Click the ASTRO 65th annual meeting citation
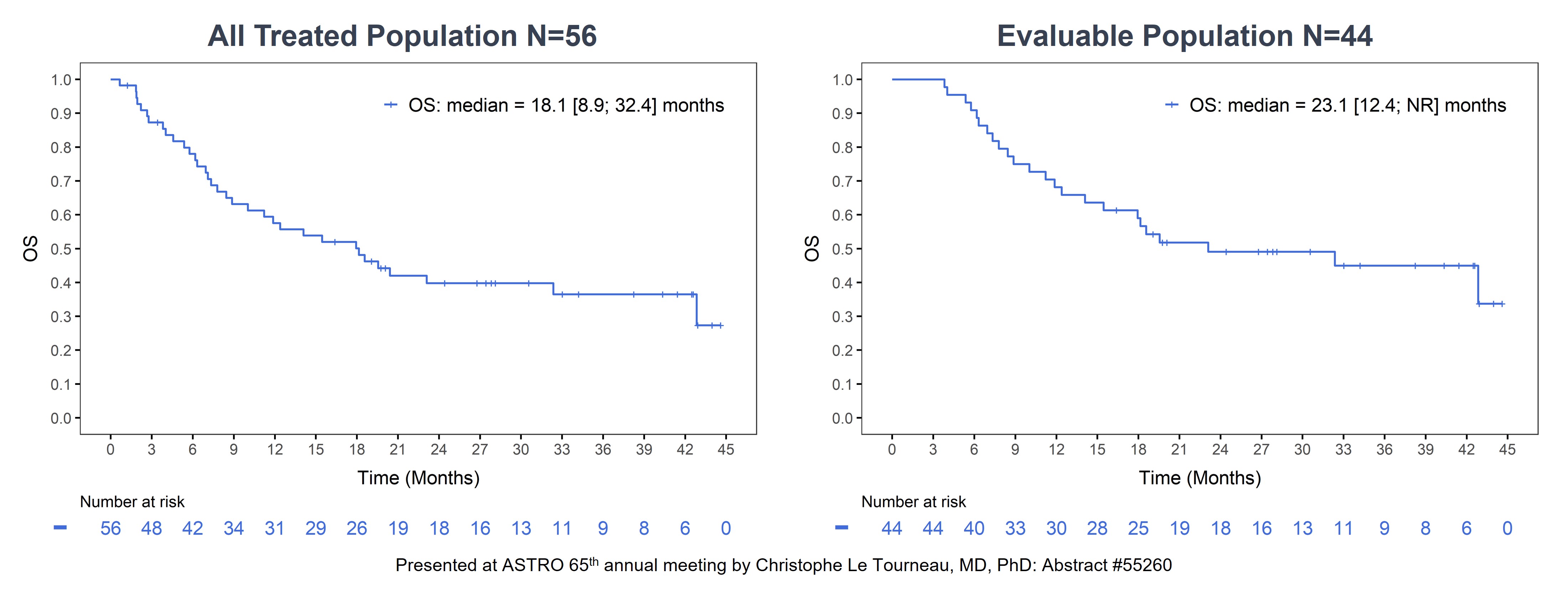 click(x=783, y=565)
